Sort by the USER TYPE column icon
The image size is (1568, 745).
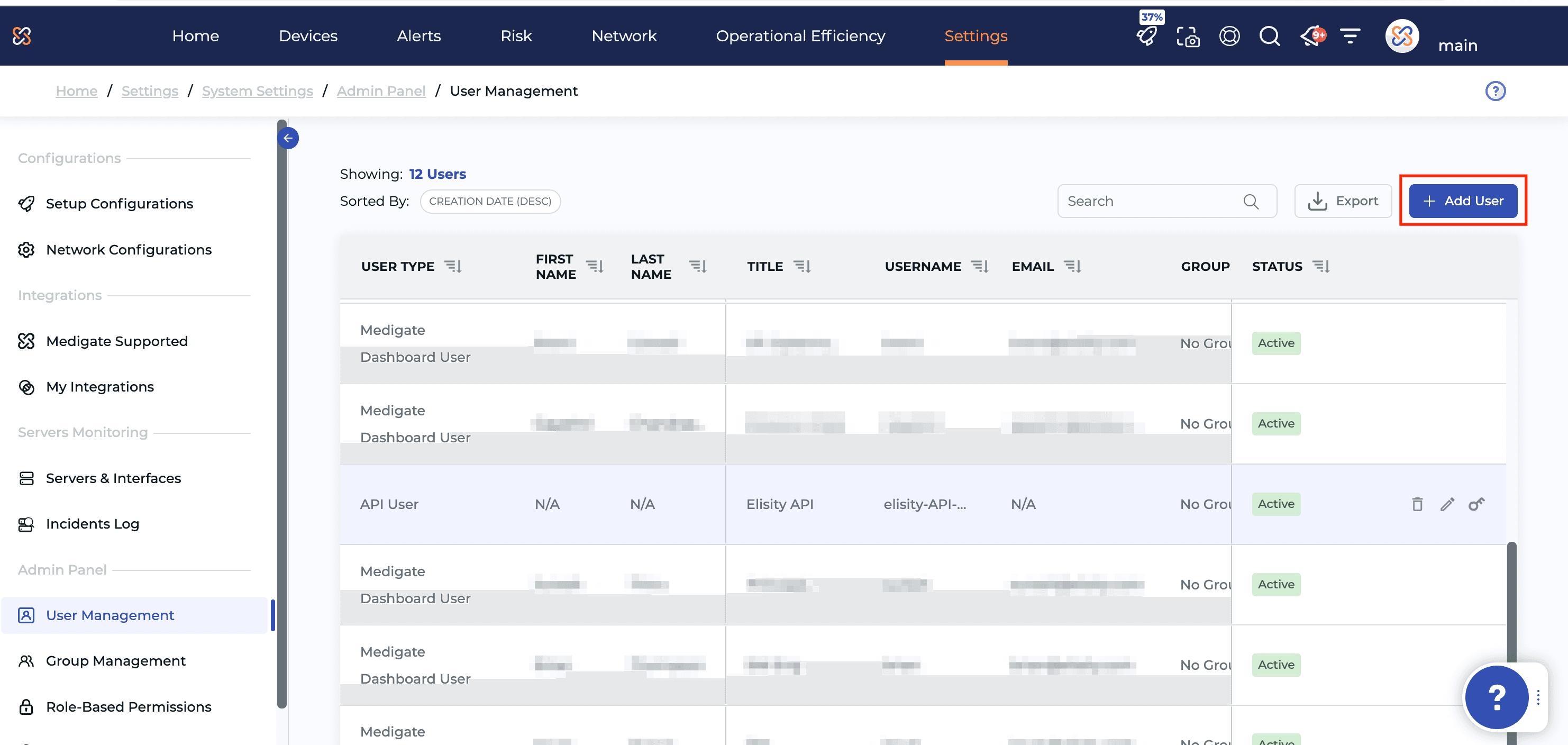point(453,266)
